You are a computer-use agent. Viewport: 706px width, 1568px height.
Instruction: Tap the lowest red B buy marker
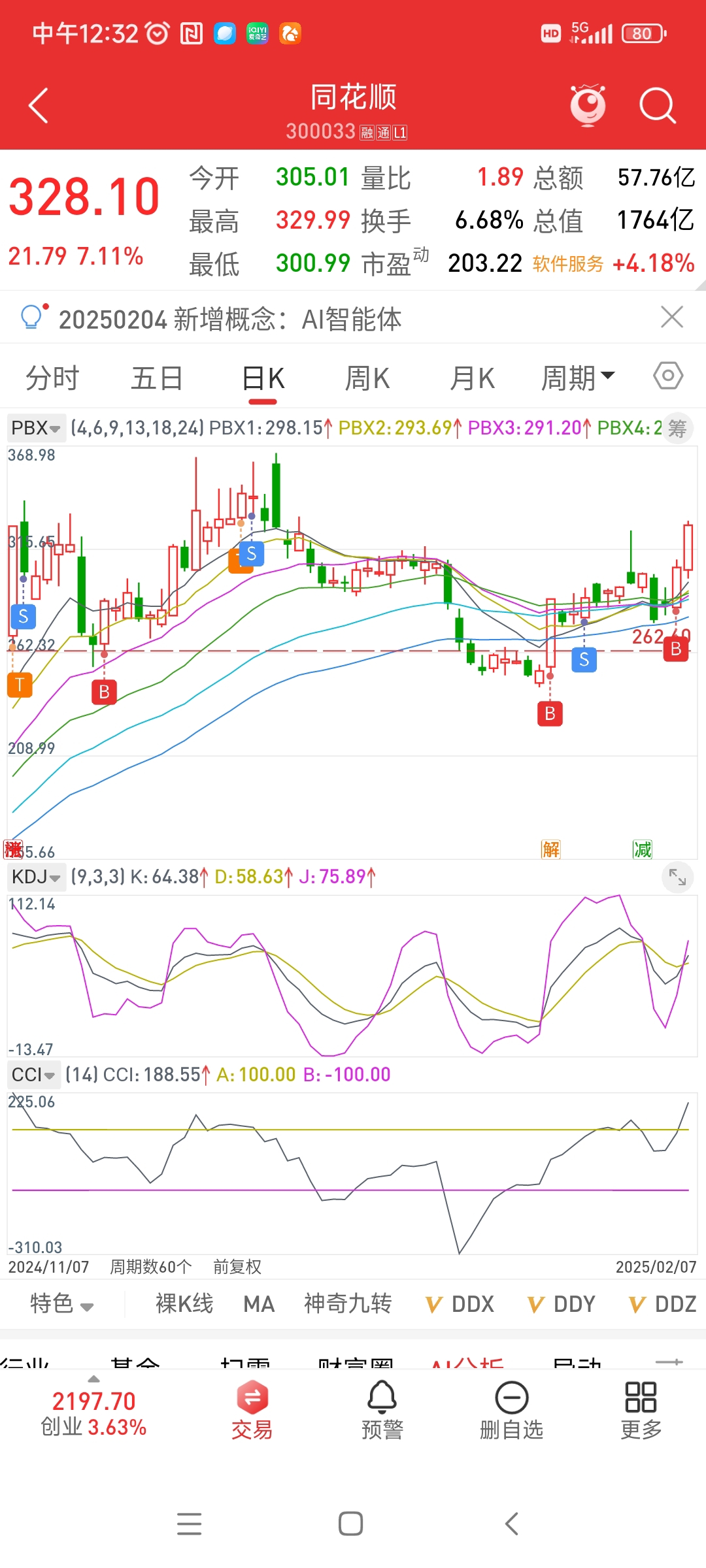(550, 713)
